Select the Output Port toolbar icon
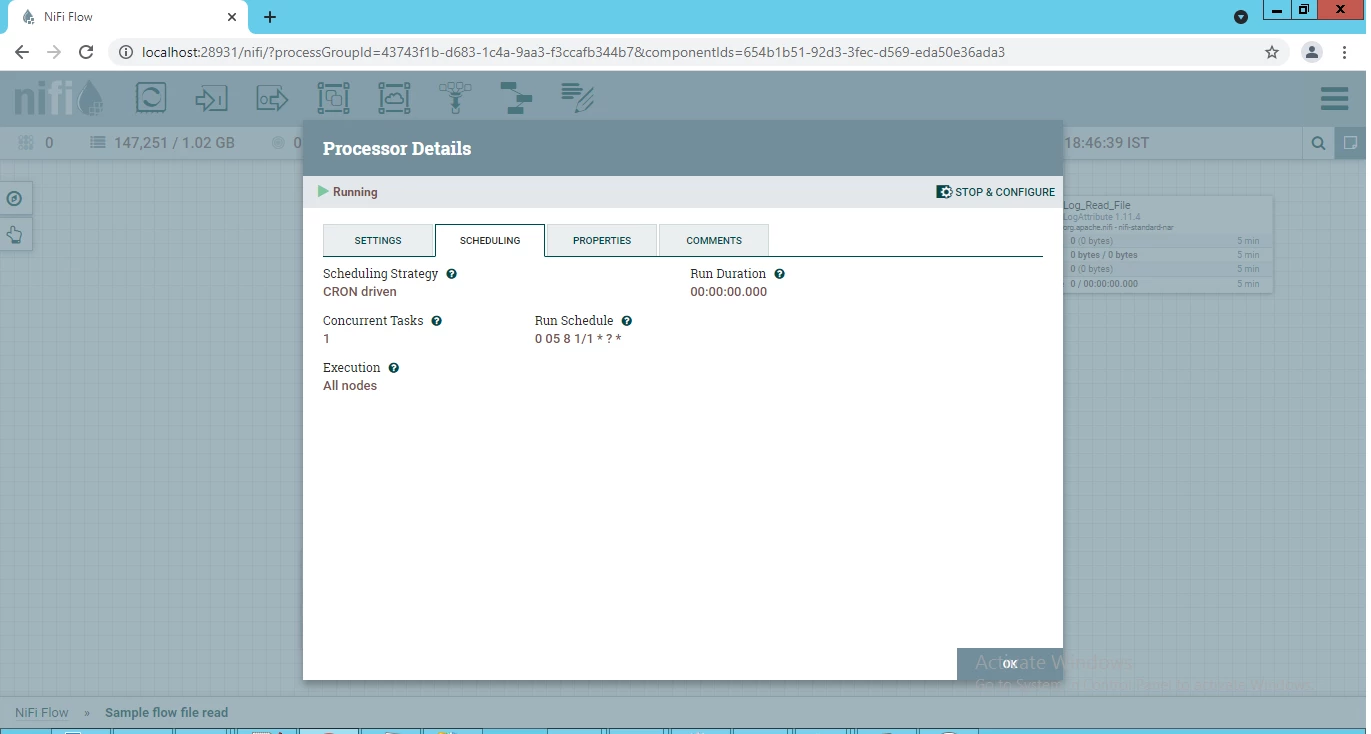 point(272,98)
